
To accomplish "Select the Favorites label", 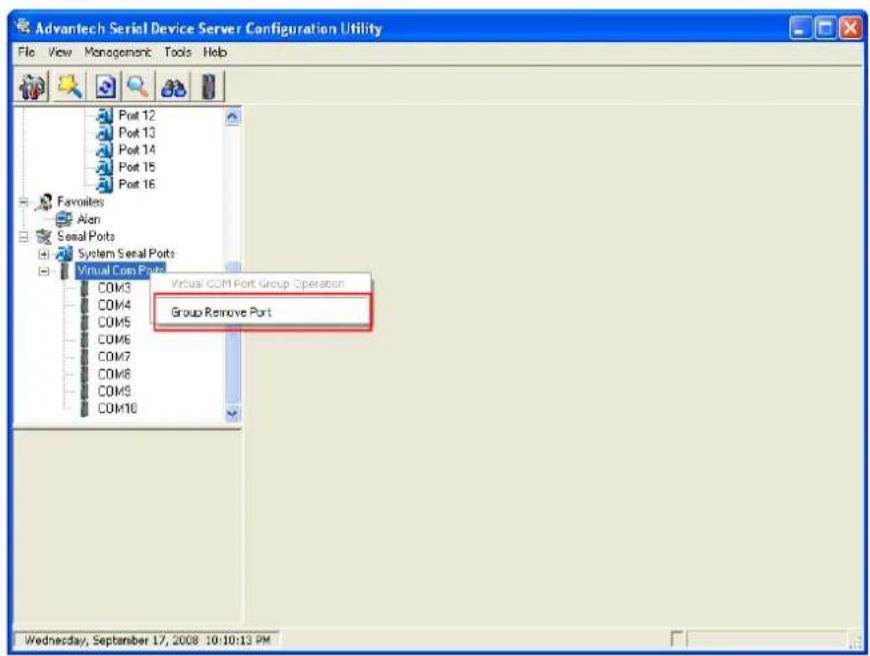I will [x=80, y=202].
